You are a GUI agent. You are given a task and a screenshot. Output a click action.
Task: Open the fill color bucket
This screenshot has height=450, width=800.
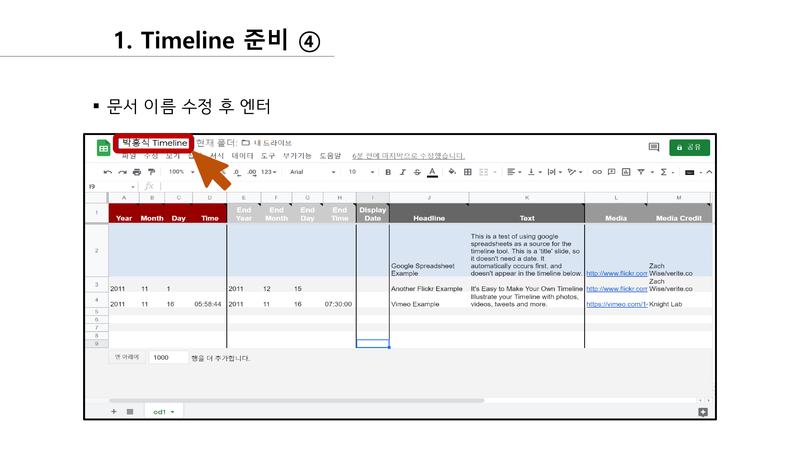click(x=452, y=172)
